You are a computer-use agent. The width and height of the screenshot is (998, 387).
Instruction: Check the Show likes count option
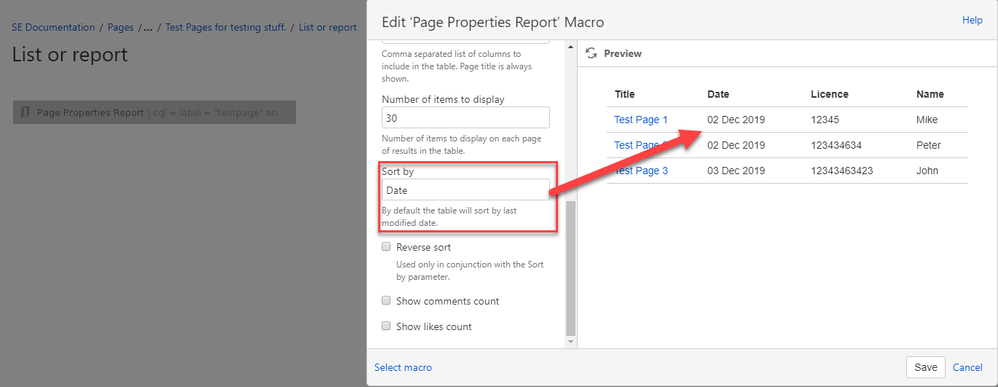pos(386,326)
